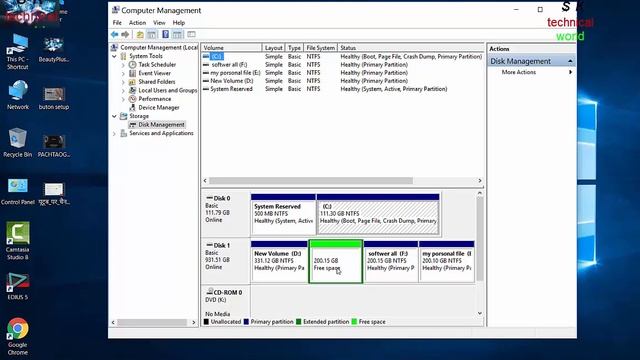640x360 pixels.
Task: Select the System Reserved 500 MB partition block
Action: pos(283,214)
